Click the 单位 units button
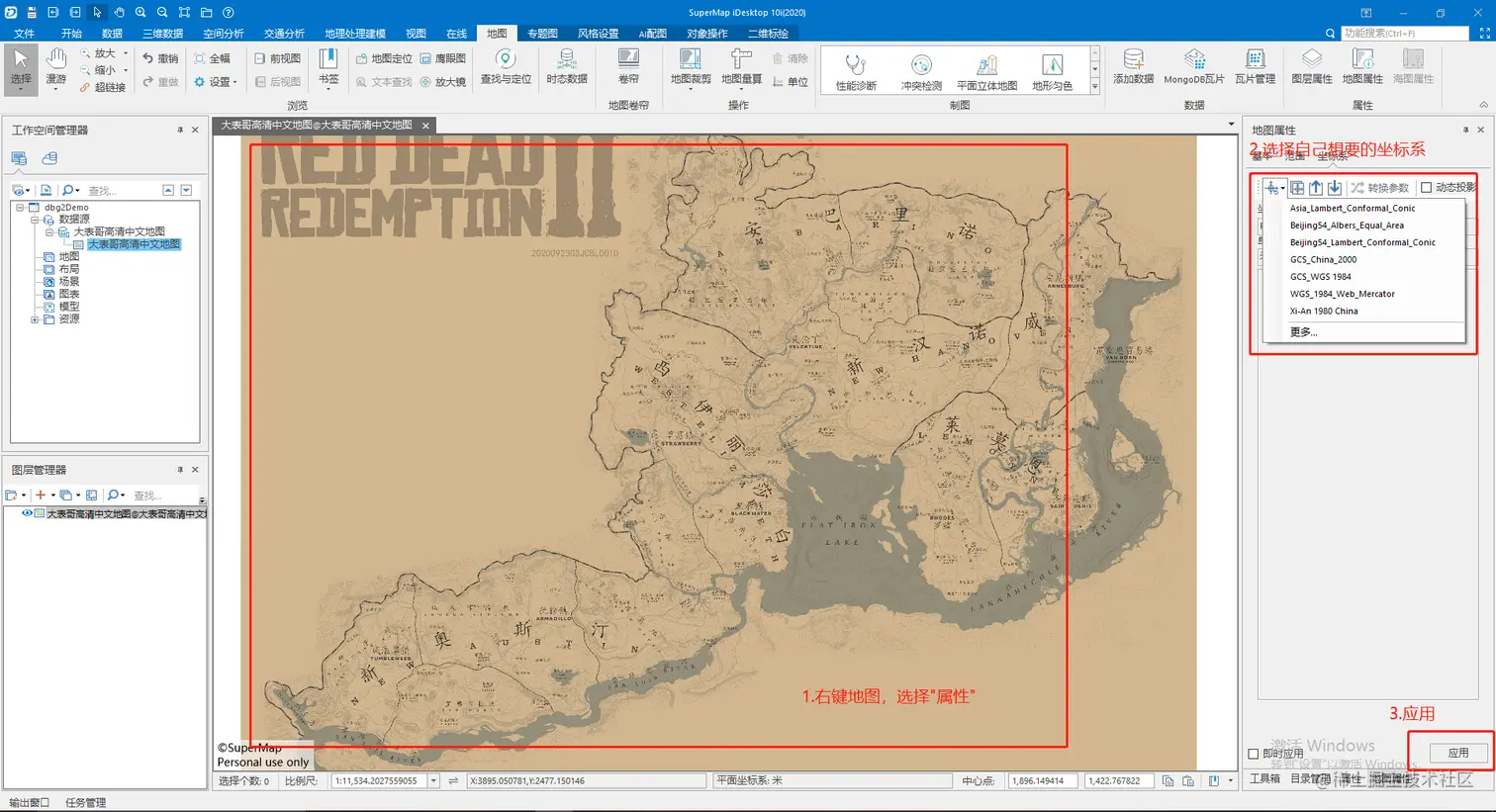The width and height of the screenshot is (1496, 812). (x=791, y=82)
